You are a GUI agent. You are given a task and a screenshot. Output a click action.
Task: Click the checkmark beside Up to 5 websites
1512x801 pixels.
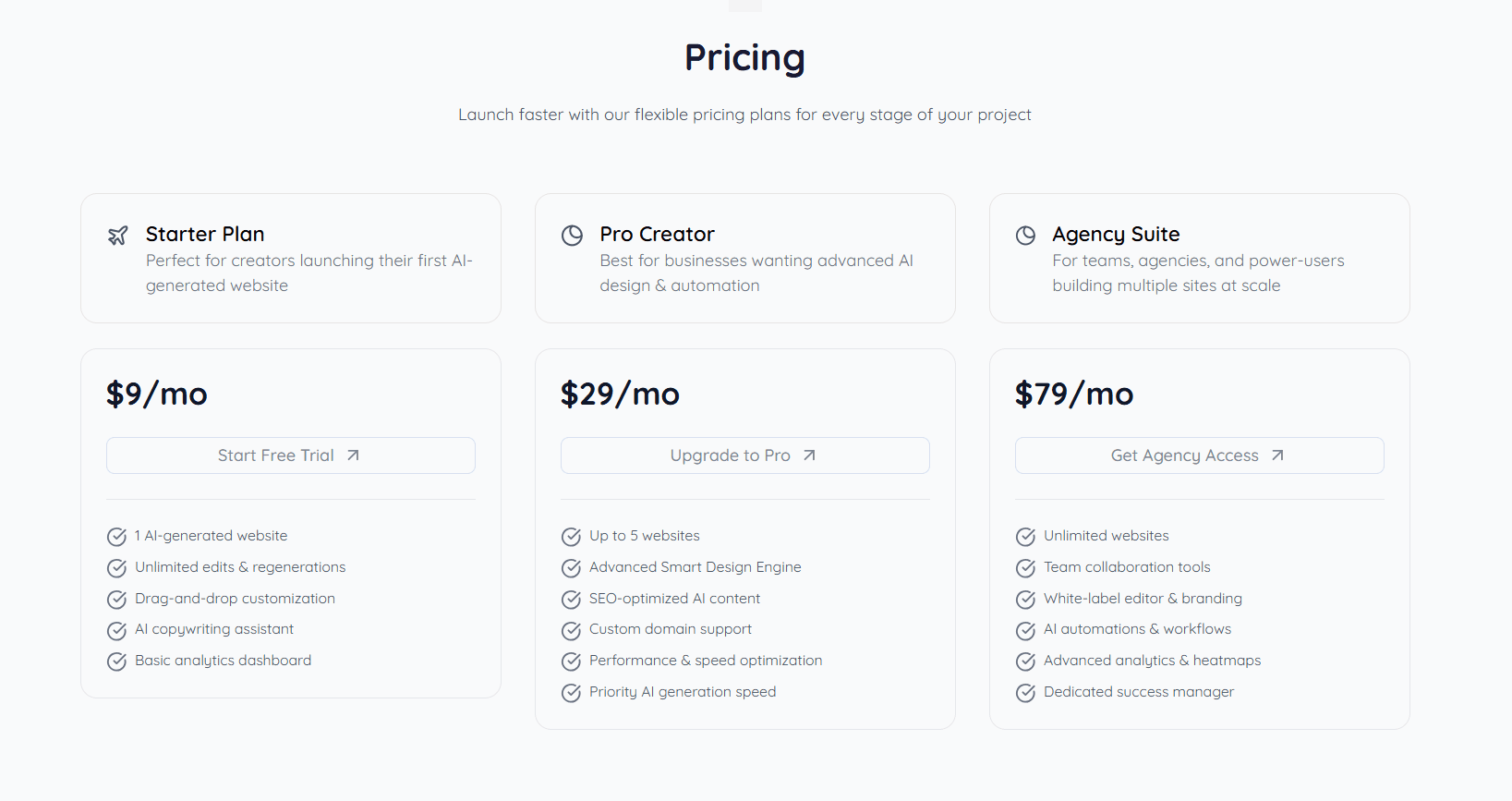click(571, 536)
